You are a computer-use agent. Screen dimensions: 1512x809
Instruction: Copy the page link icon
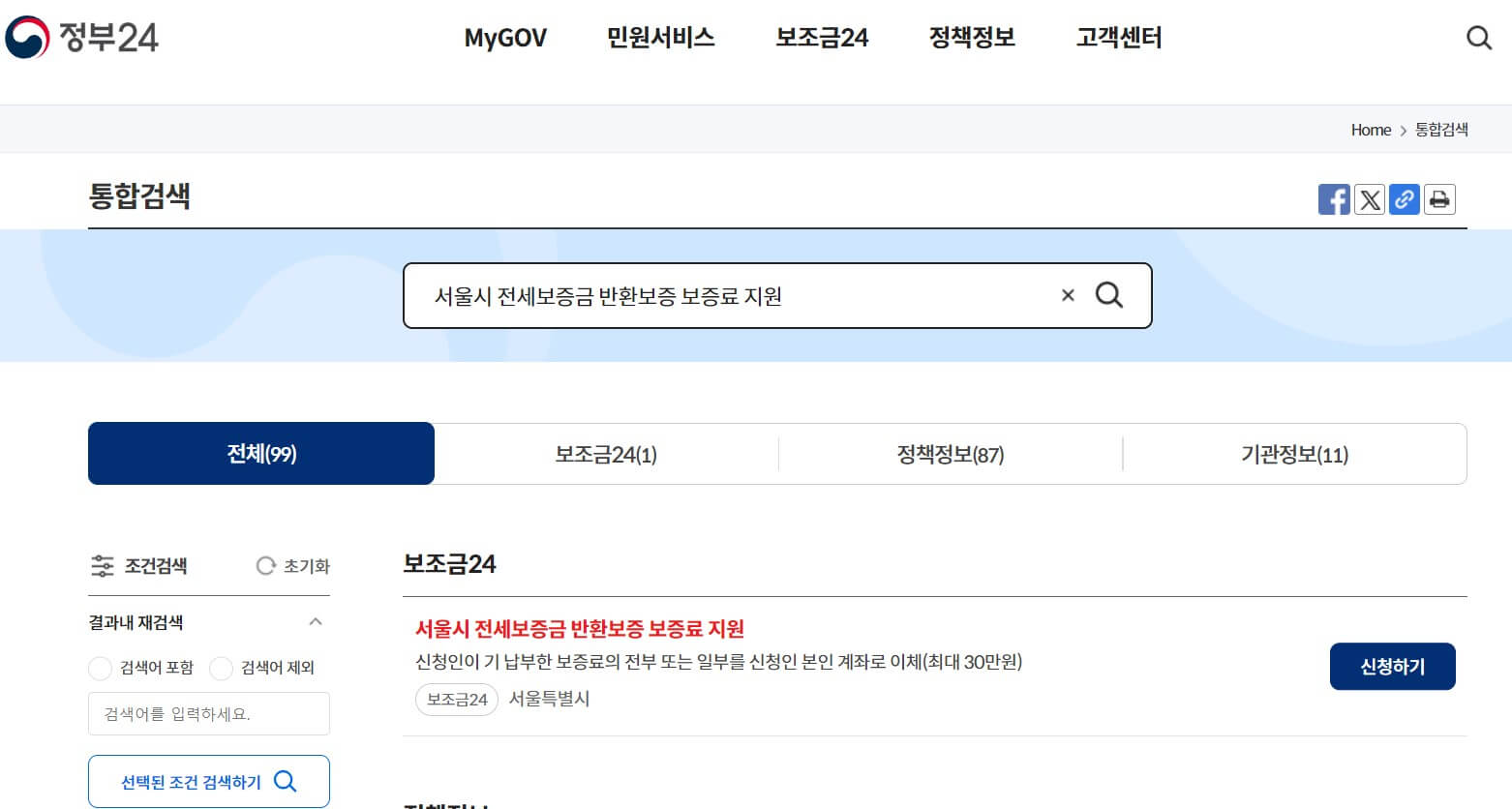point(1405,199)
